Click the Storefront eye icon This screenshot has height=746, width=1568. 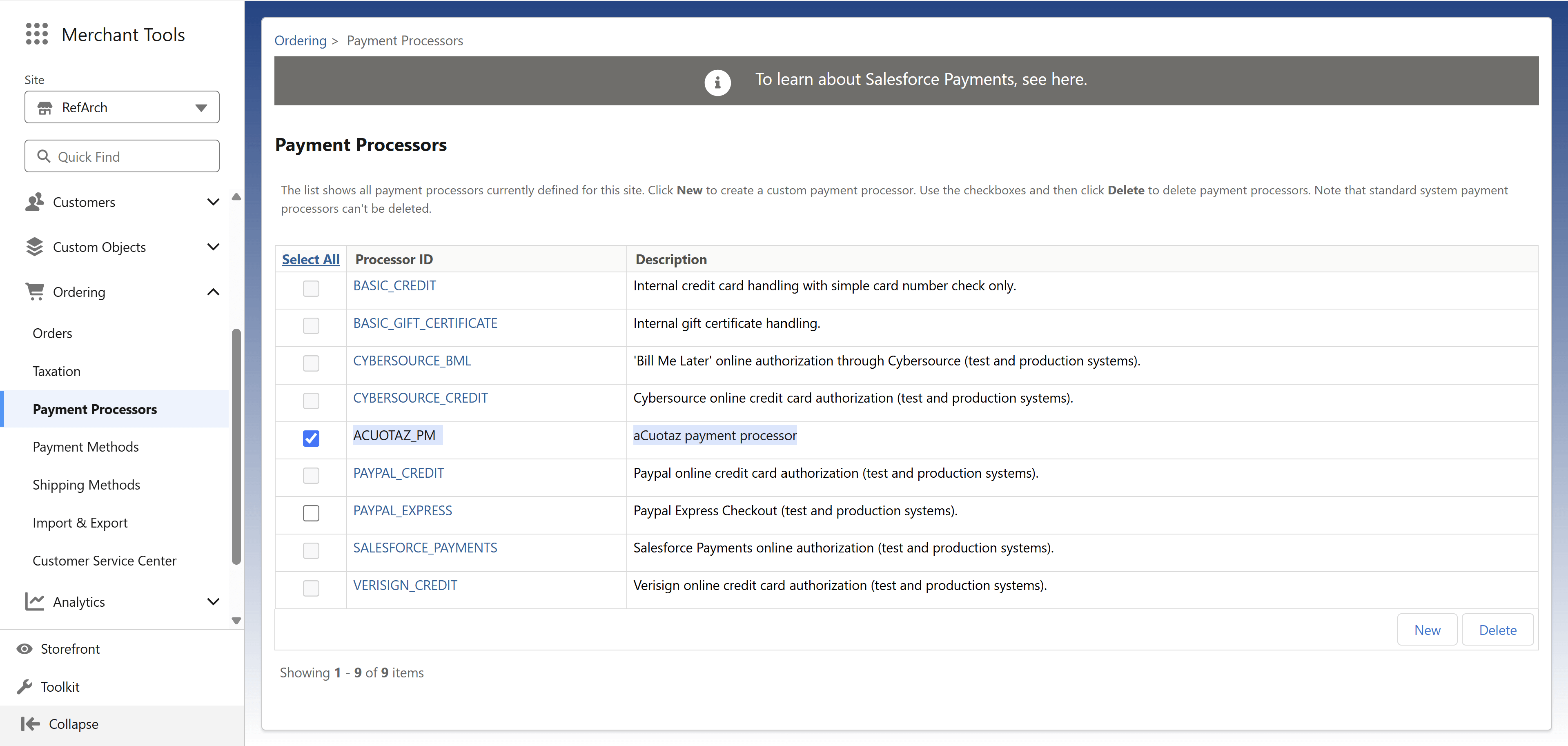[x=24, y=649]
